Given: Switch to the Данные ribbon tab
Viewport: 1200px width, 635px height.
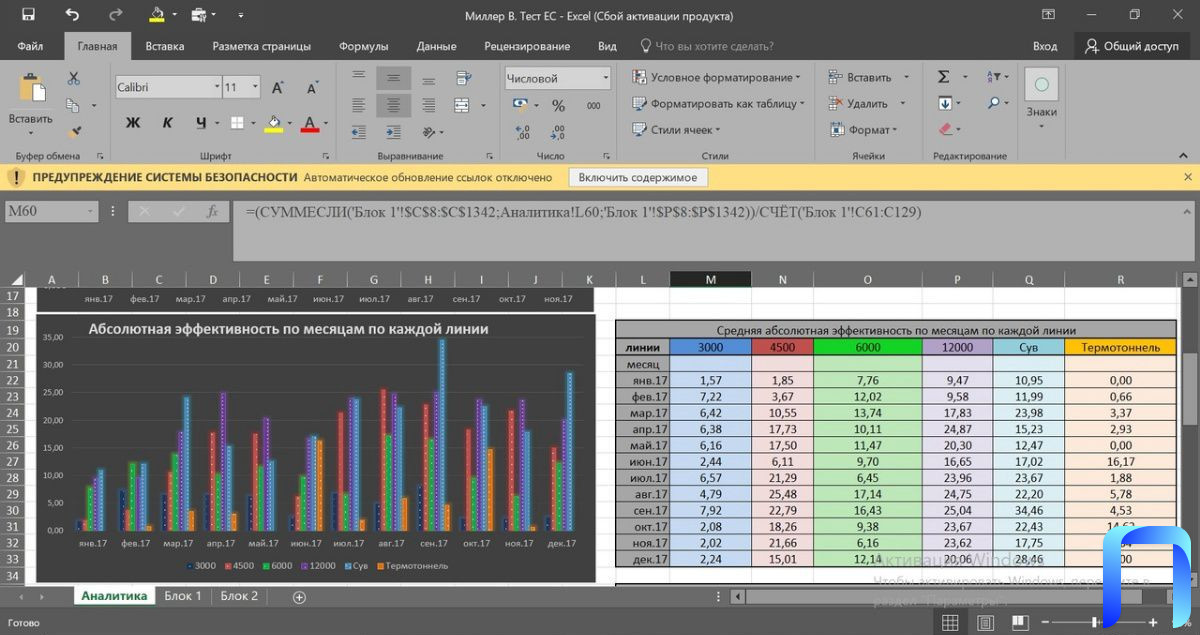Looking at the screenshot, I should coord(436,46).
